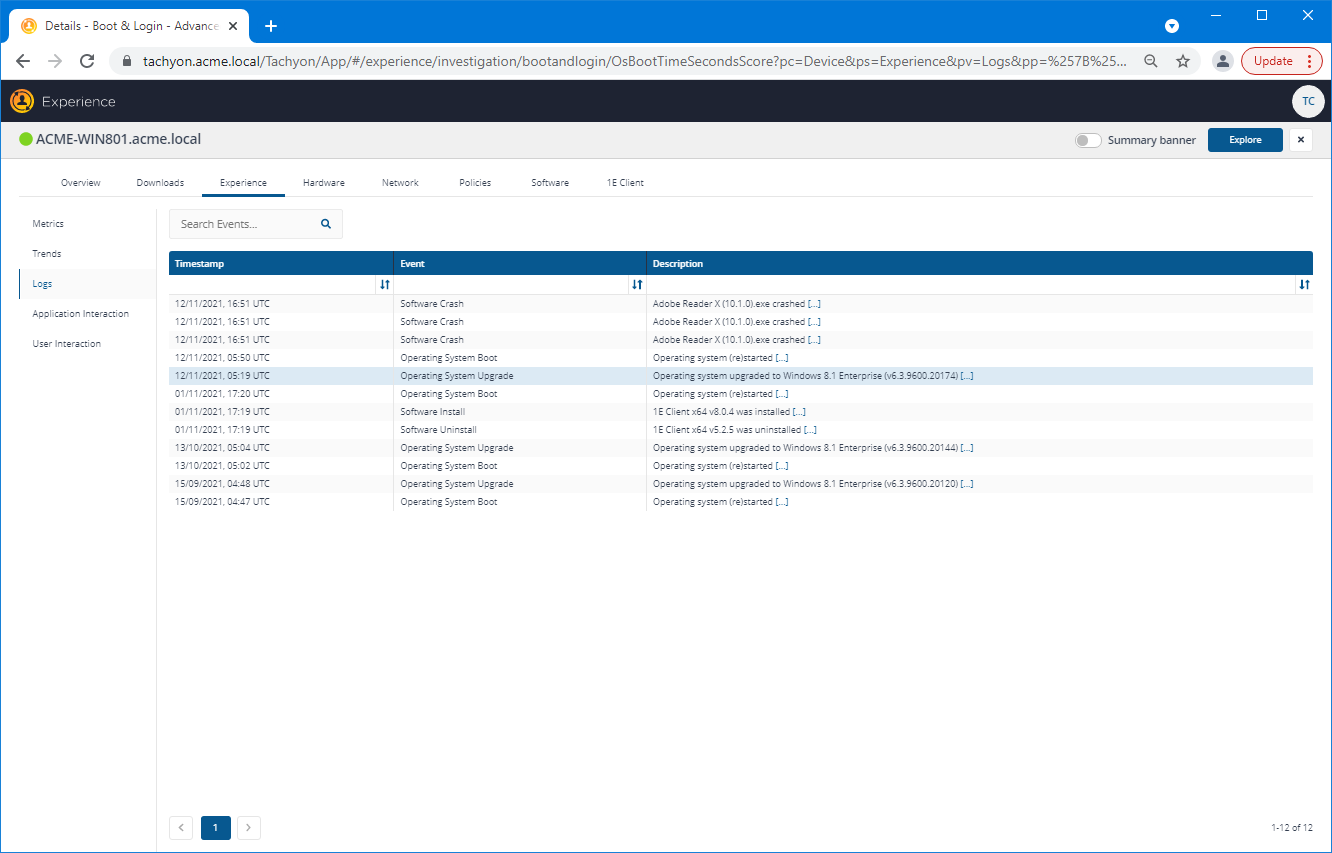Click the Explore button
The width and height of the screenshot is (1332, 853).
pyautogui.click(x=1245, y=140)
